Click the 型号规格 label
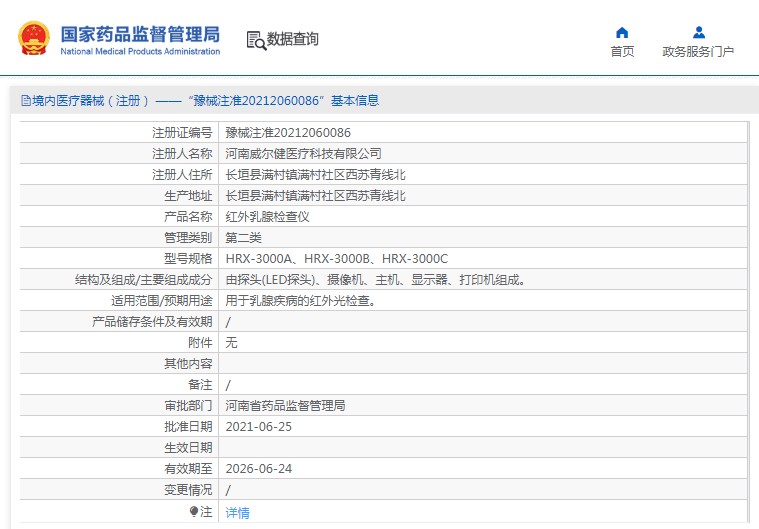Viewport: 759px width, 529px height. pyautogui.click(x=188, y=259)
